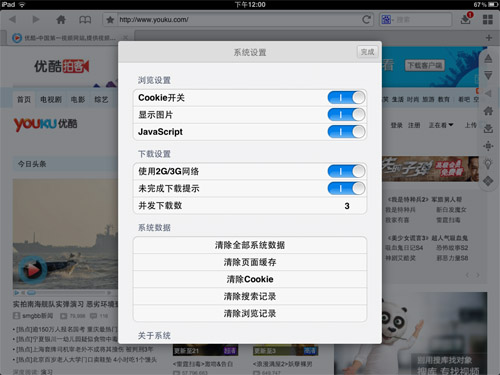Click the sidebar scroll-to-bottom triangle icon
Image resolution: width=500 pixels, height=375 pixels.
488,75
